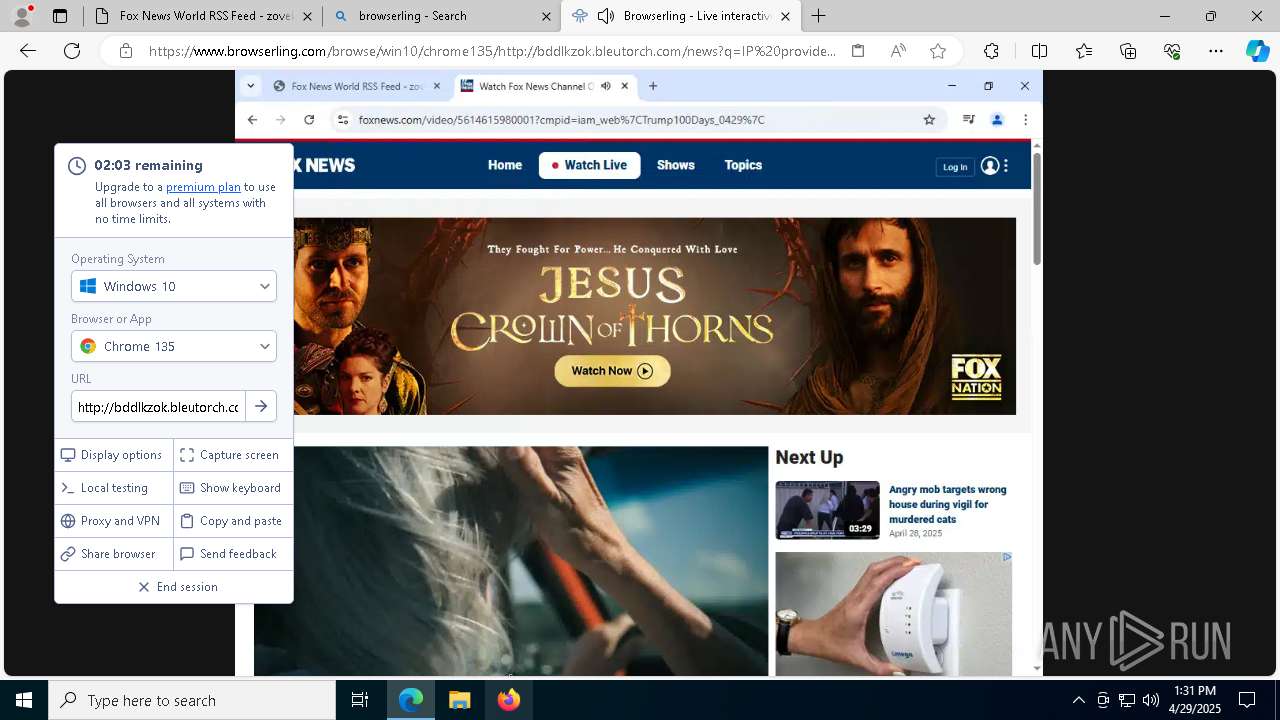This screenshot has height=720, width=1280.
Task: Open Local testing
Action: coord(114,488)
